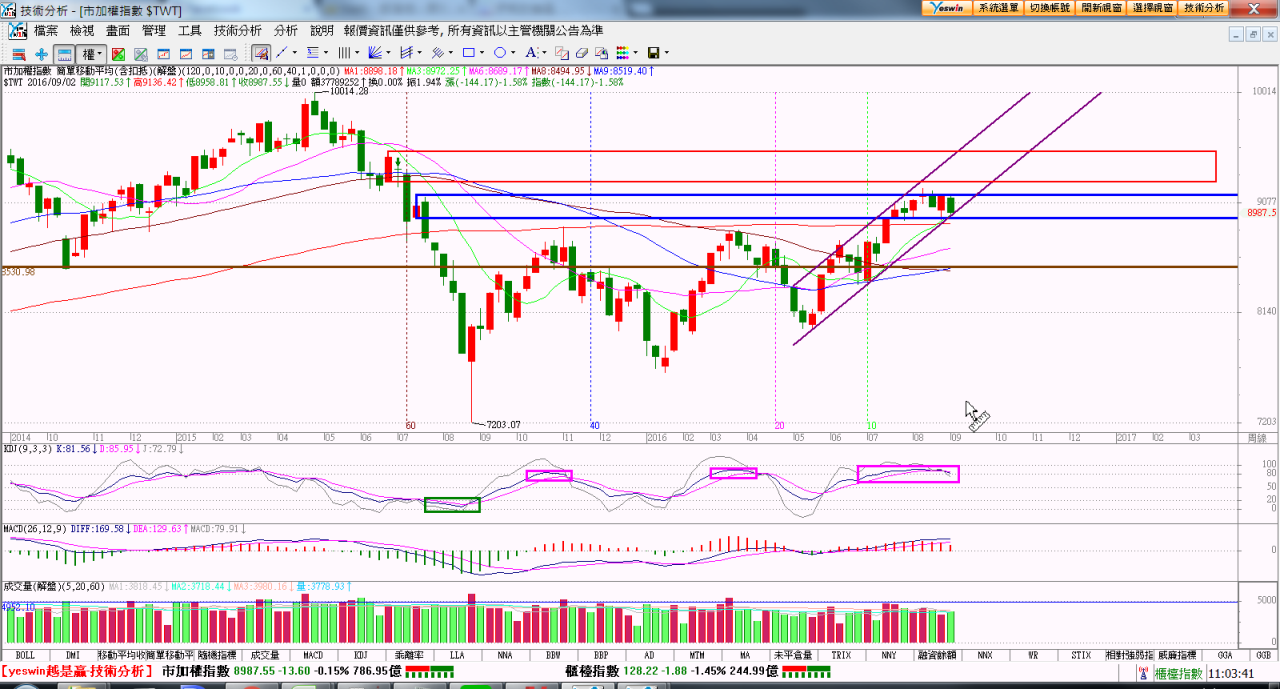
Task: Select the ellipse drawing tool
Action: coord(500,53)
